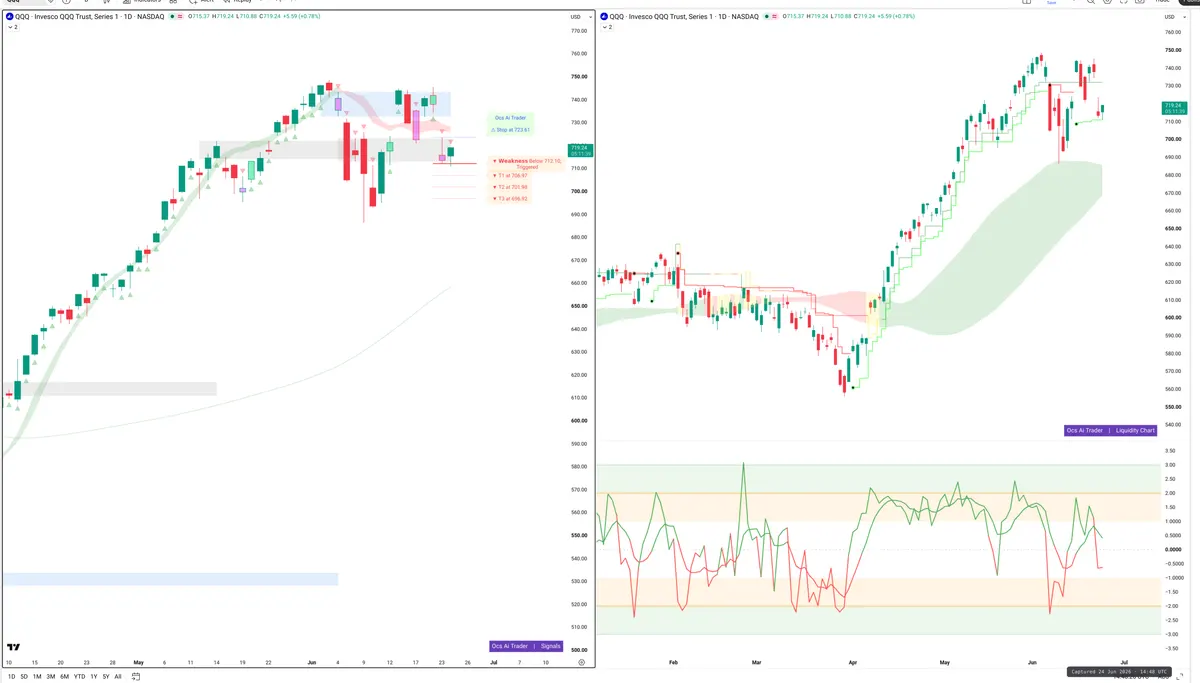Screen dimensions: 1200x683
Task: Click the 719.24 price tag on right chart axis
Action: [x=1173, y=108]
